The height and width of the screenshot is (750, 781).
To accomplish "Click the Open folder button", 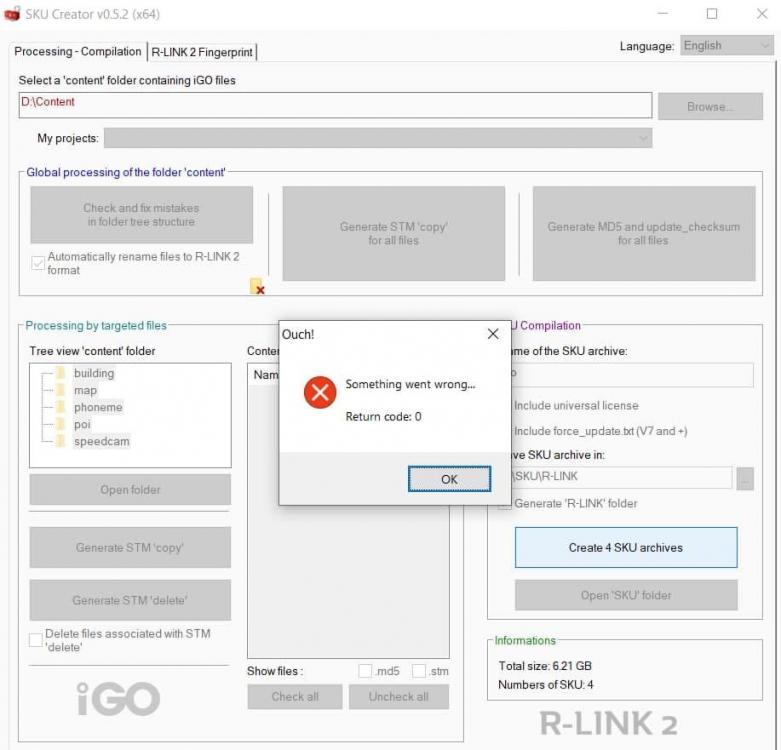I will [x=130, y=490].
